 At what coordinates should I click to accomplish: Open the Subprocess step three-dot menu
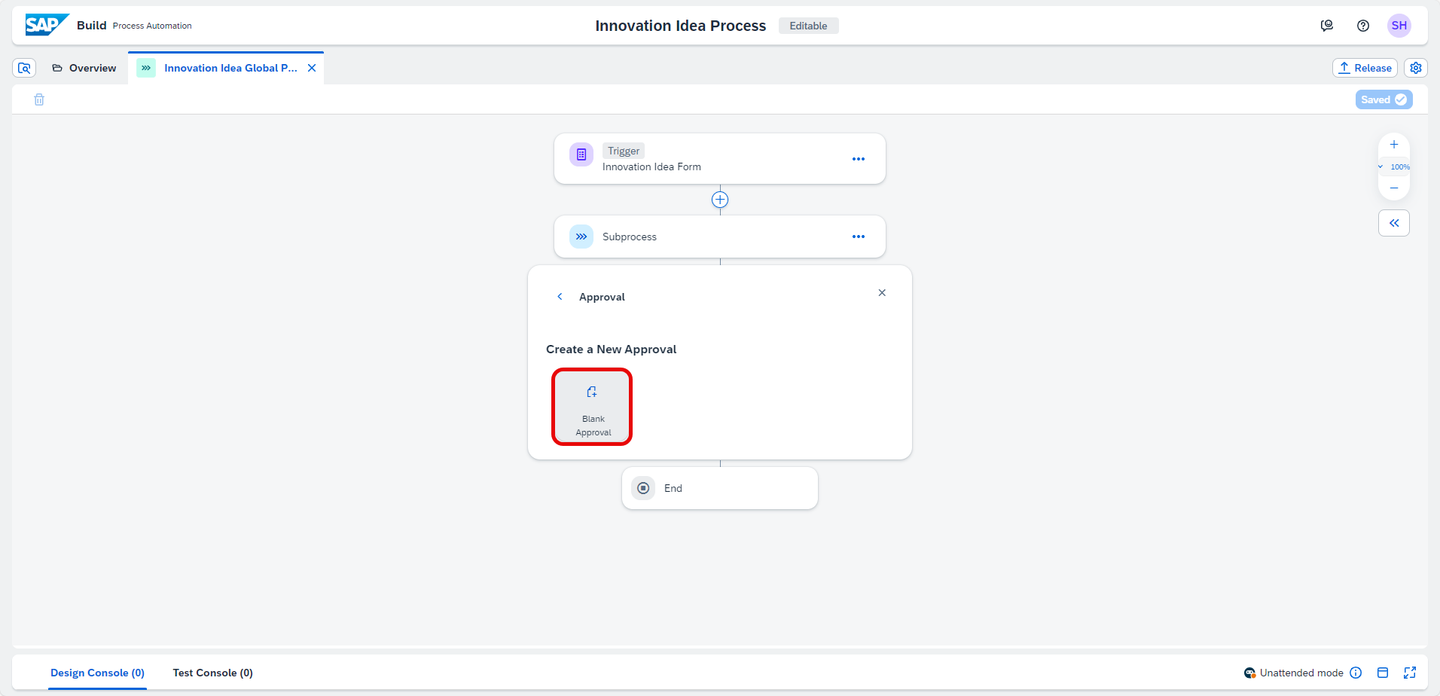click(x=858, y=237)
